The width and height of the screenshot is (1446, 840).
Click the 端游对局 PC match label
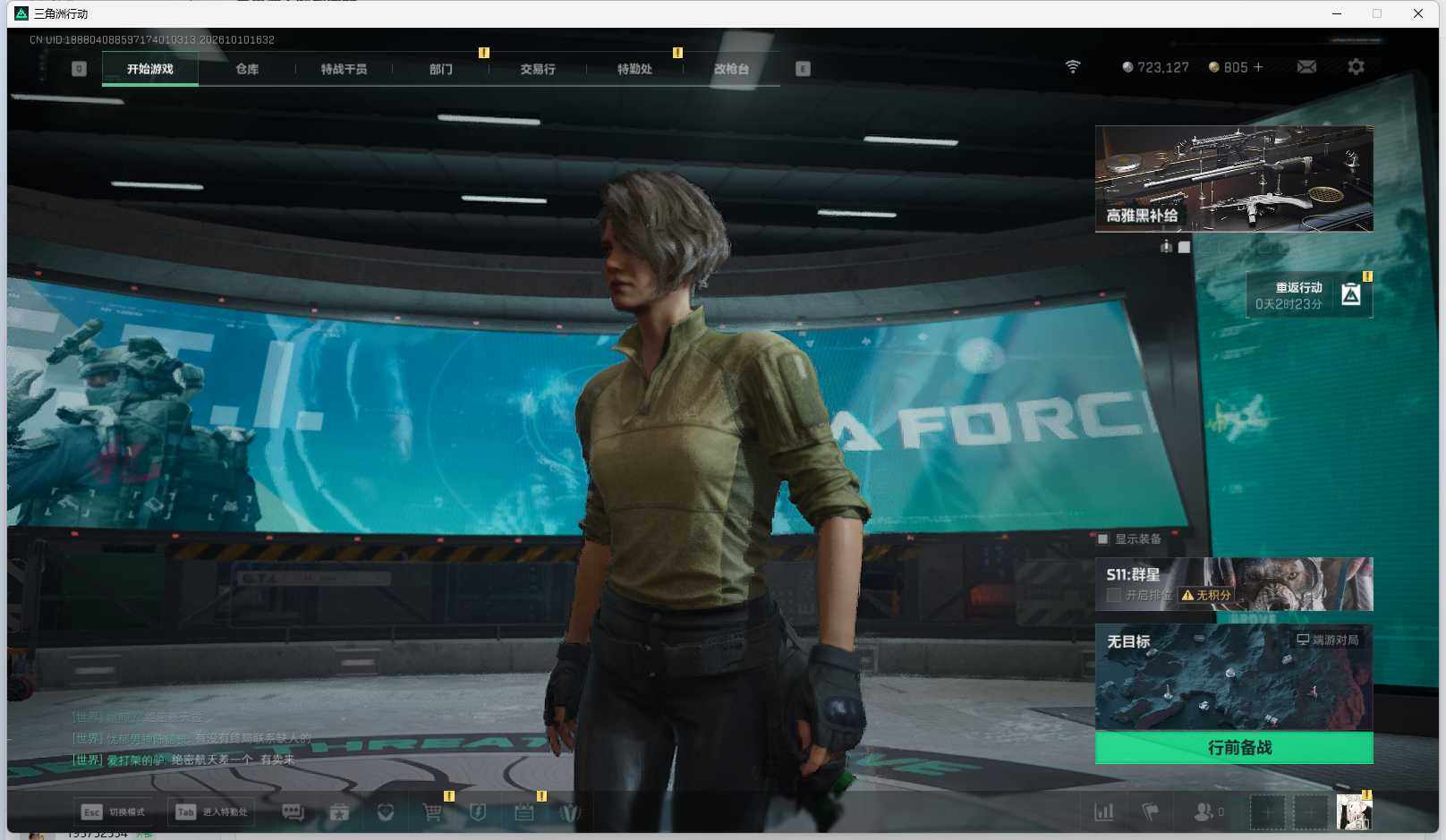coord(1328,640)
